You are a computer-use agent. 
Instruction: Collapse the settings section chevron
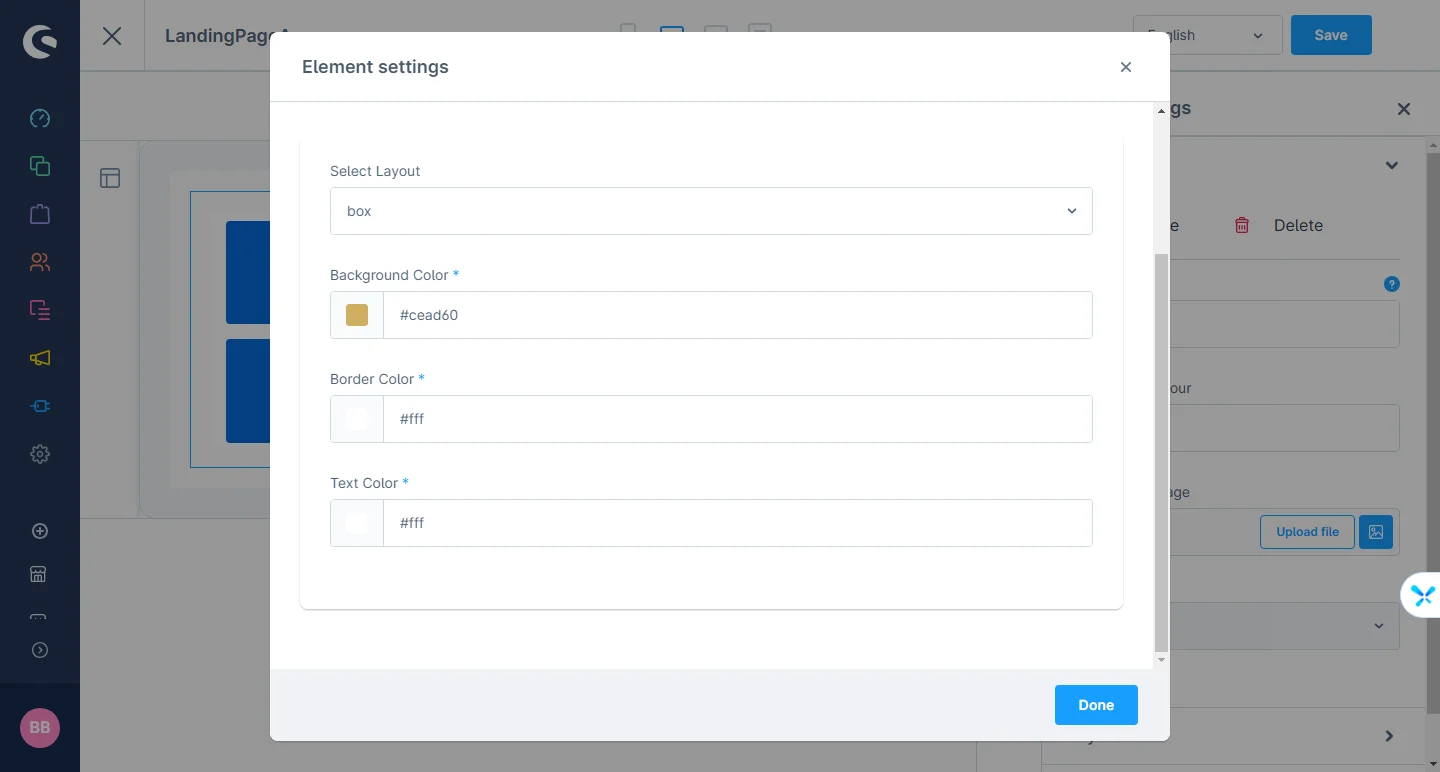point(1392,165)
